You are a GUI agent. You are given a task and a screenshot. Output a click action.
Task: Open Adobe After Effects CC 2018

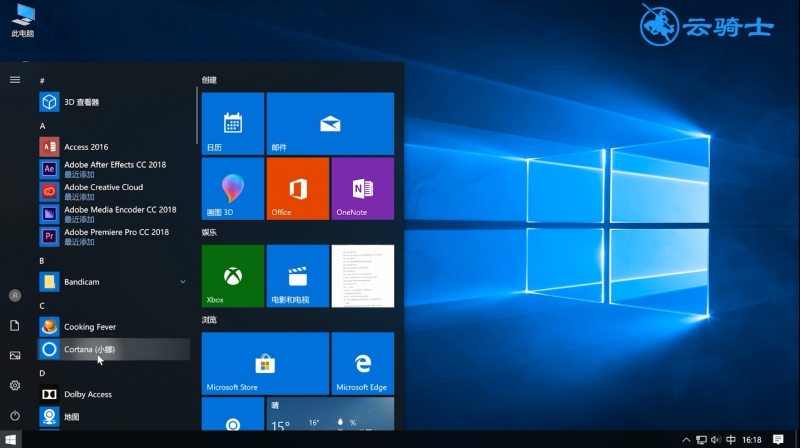[114, 169]
